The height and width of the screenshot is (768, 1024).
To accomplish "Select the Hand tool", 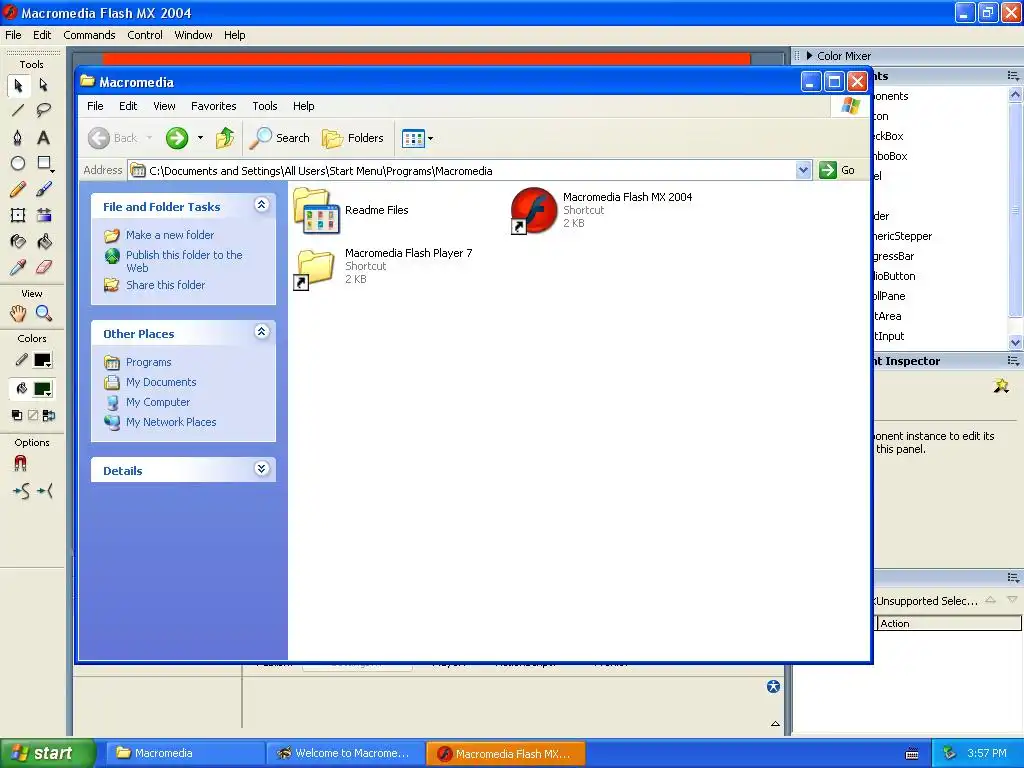I will pyautogui.click(x=18, y=313).
